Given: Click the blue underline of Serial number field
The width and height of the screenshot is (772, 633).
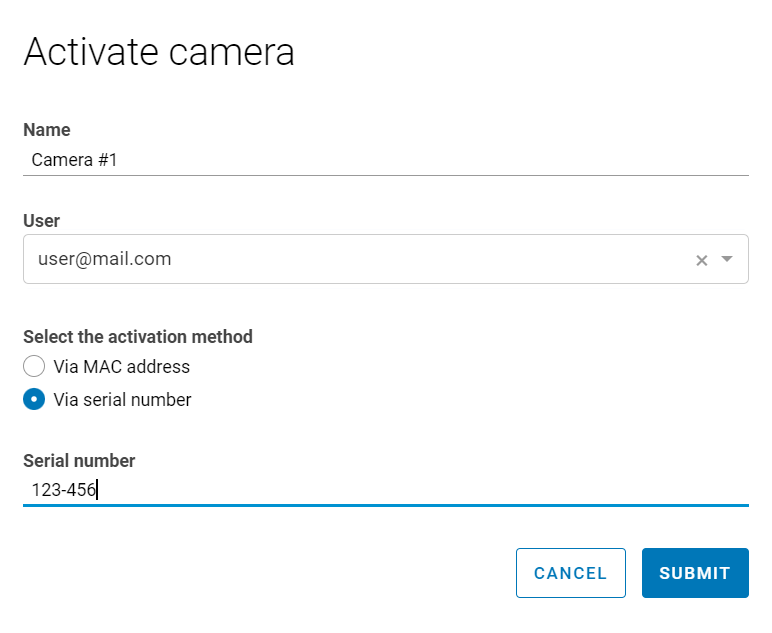Looking at the screenshot, I should coord(385,505).
